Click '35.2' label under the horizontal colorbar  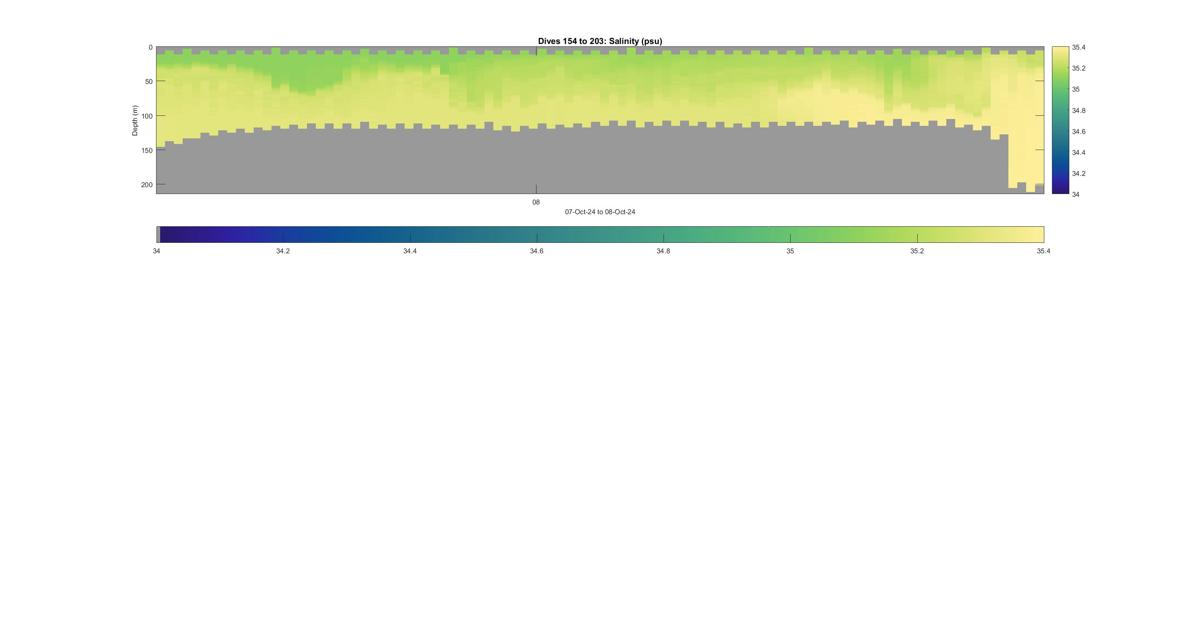click(917, 251)
